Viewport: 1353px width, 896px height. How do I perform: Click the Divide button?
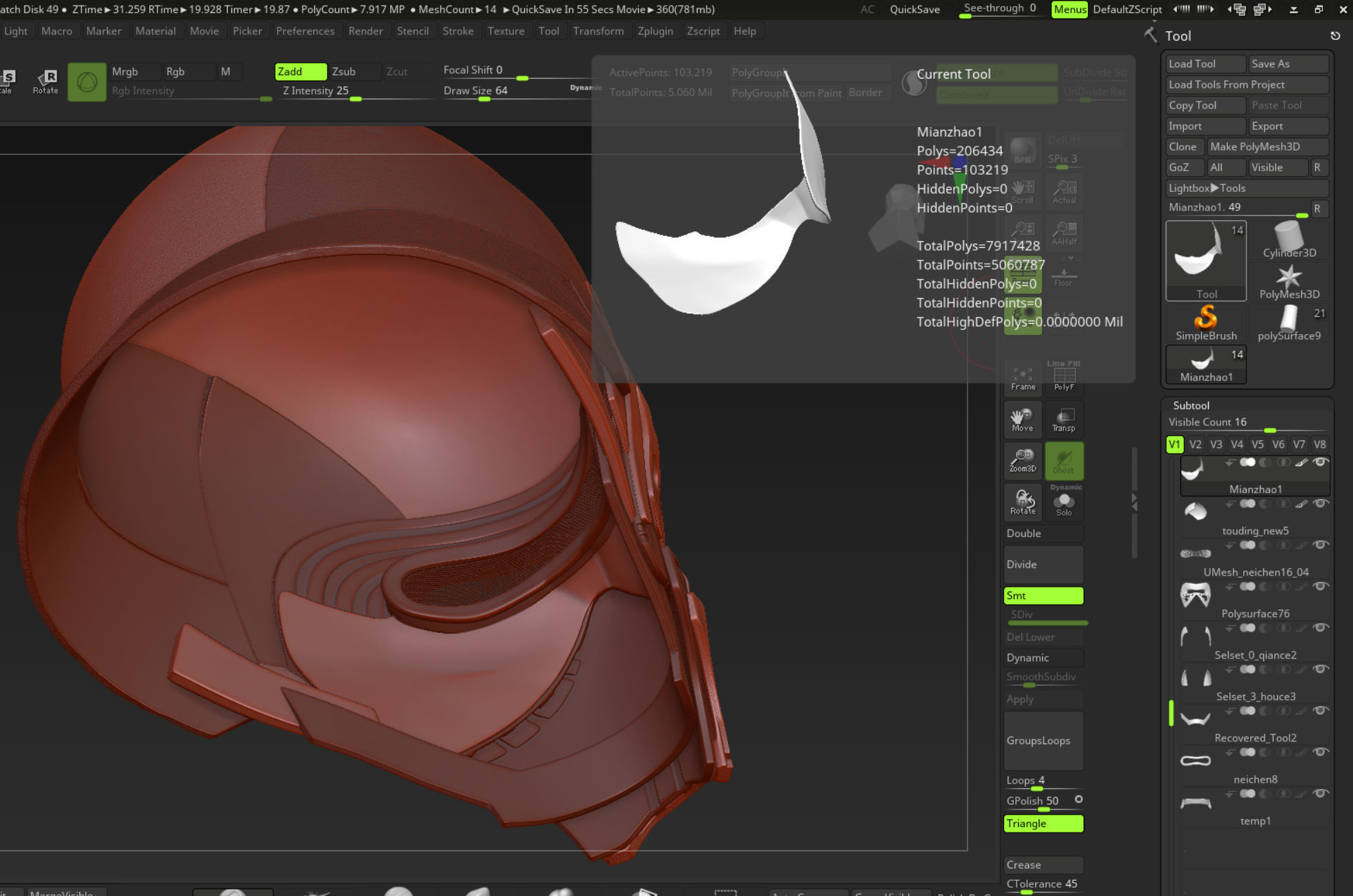click(1043, 564)
